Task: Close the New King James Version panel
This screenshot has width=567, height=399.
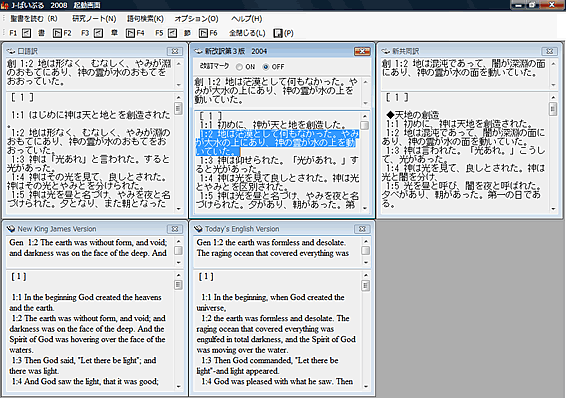Action: point(175,229)
